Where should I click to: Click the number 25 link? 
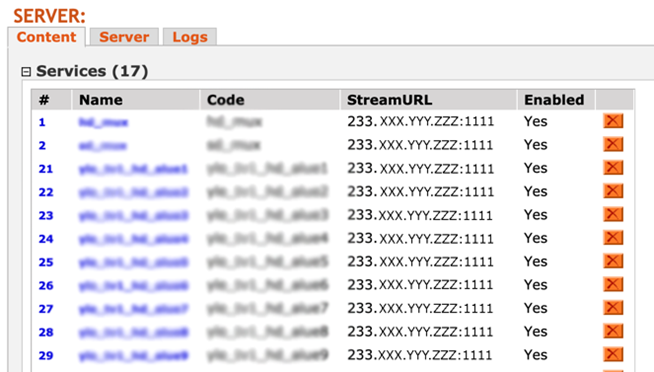46,262
